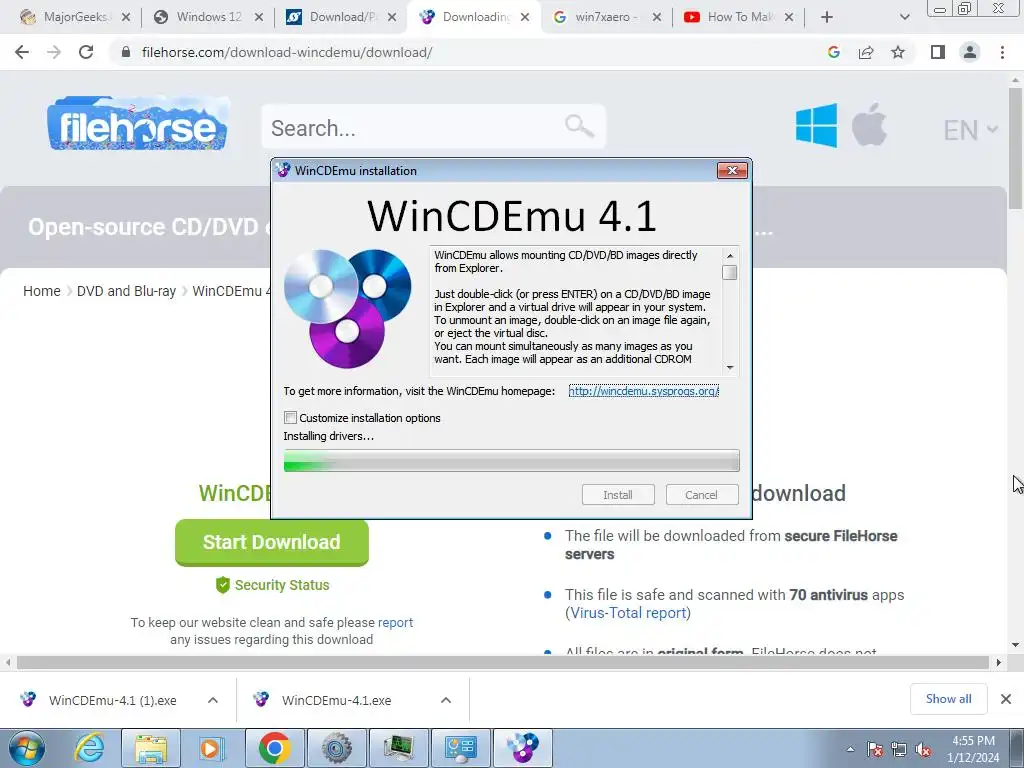Go back using browser back arrow
Viewport: 1024px width, 768px height.
tap(22, 52)
